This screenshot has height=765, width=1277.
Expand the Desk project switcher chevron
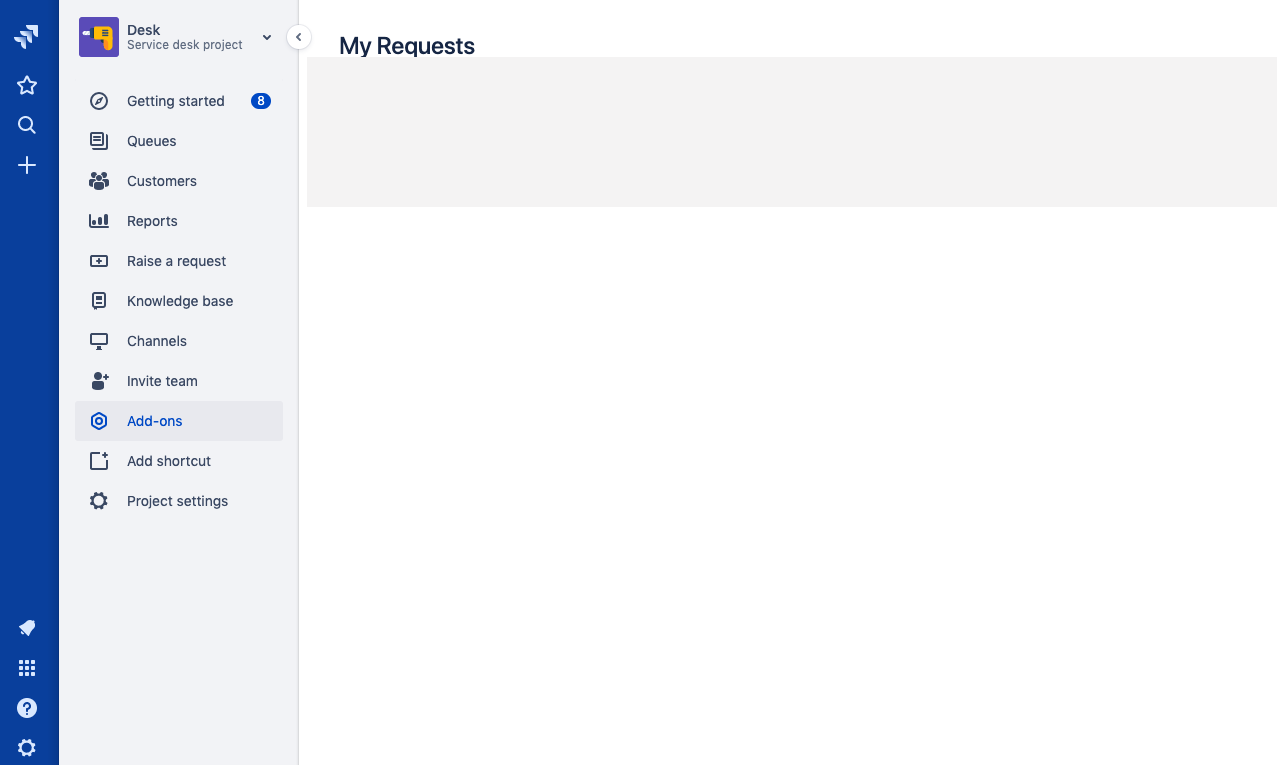point(267,38)
